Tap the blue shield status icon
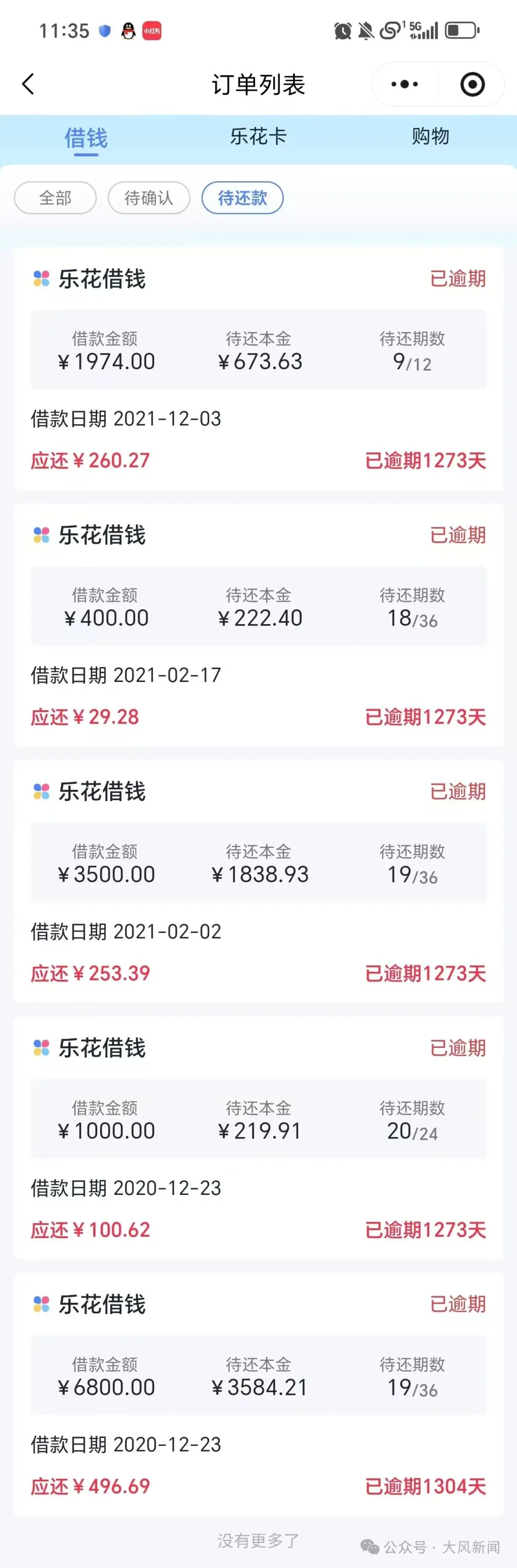The height and width of the screenshot is (1568, 517). (x=105, y=31)
